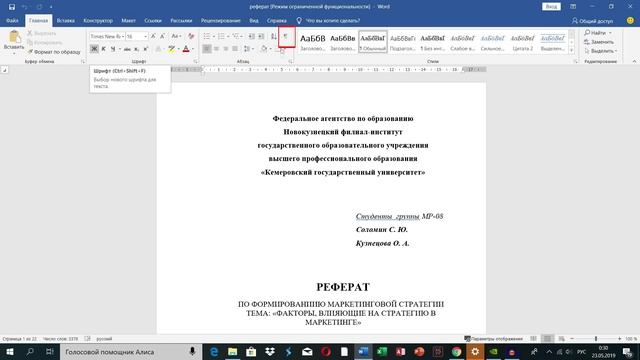Viewport: 640px width, 360px height.
Task: Toggle center alignment button
Action: [216, 49]
